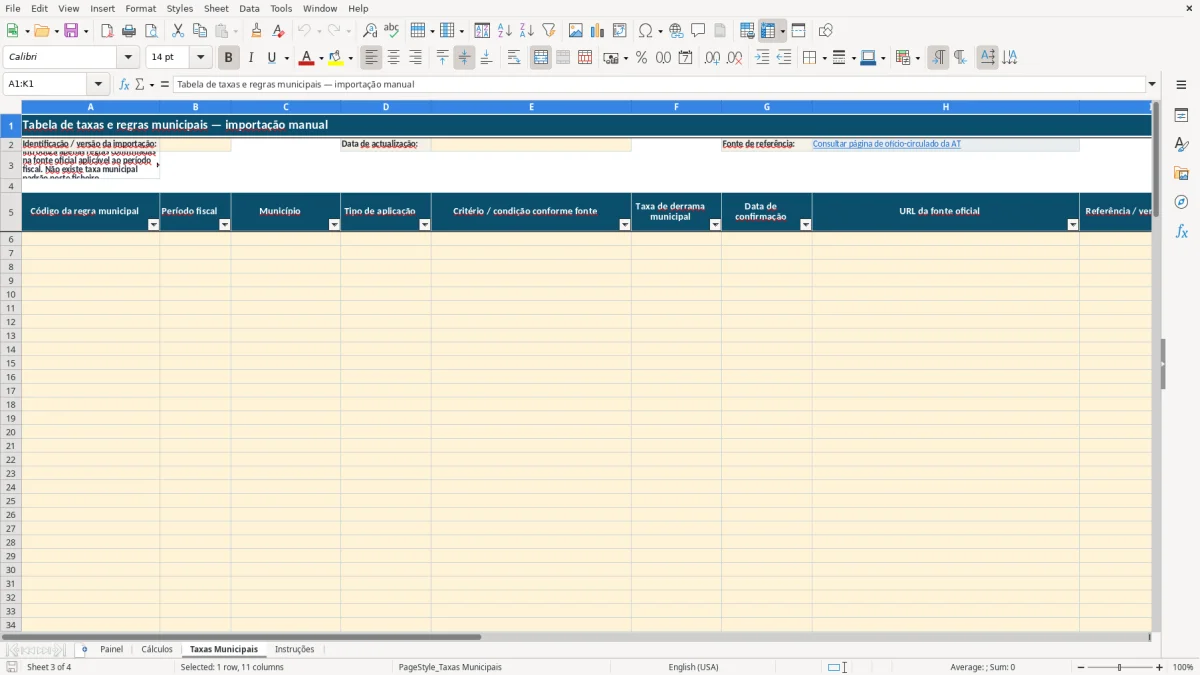1200x675 pixels.
Task: Toggle Merge and Center Cells
Action: (x=541, y=58)
